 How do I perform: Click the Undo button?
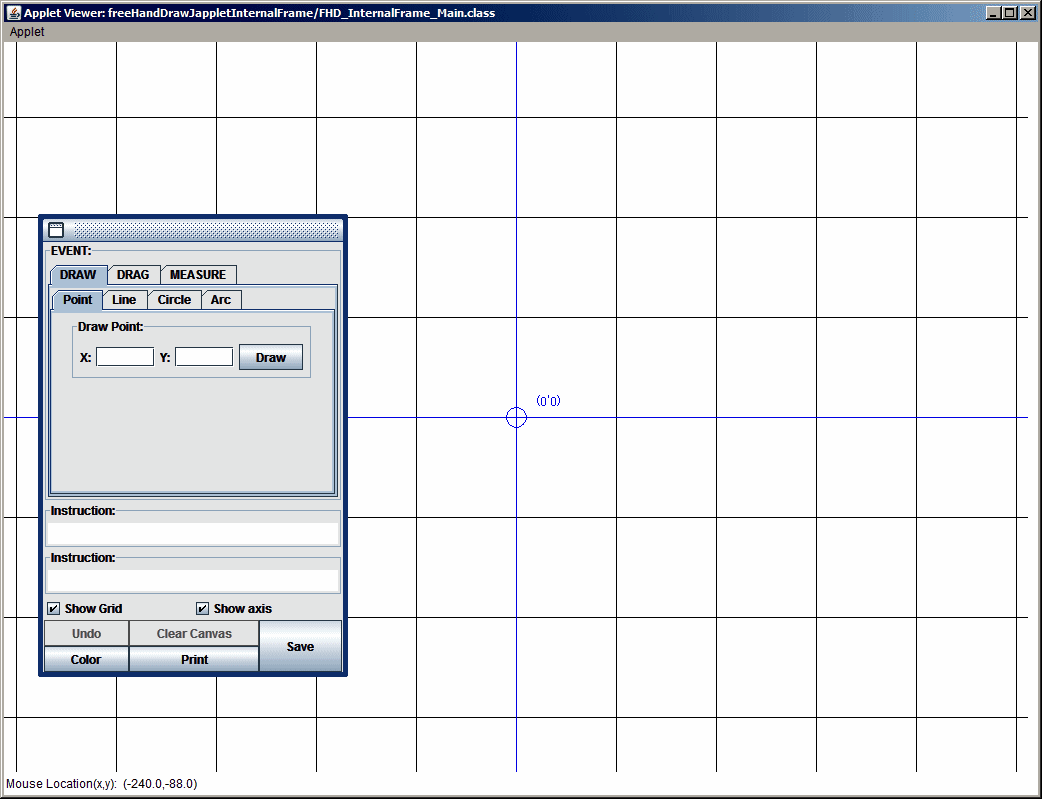pyautogui.click(x=86, y=633)
